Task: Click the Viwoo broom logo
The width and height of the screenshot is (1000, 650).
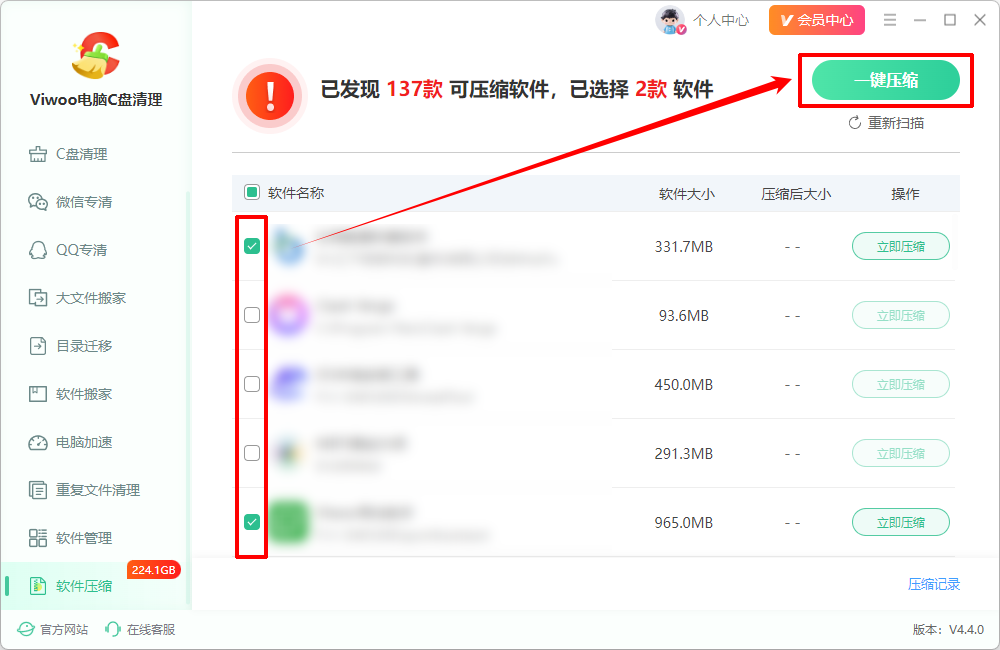Action: click(x=96, y=55)
